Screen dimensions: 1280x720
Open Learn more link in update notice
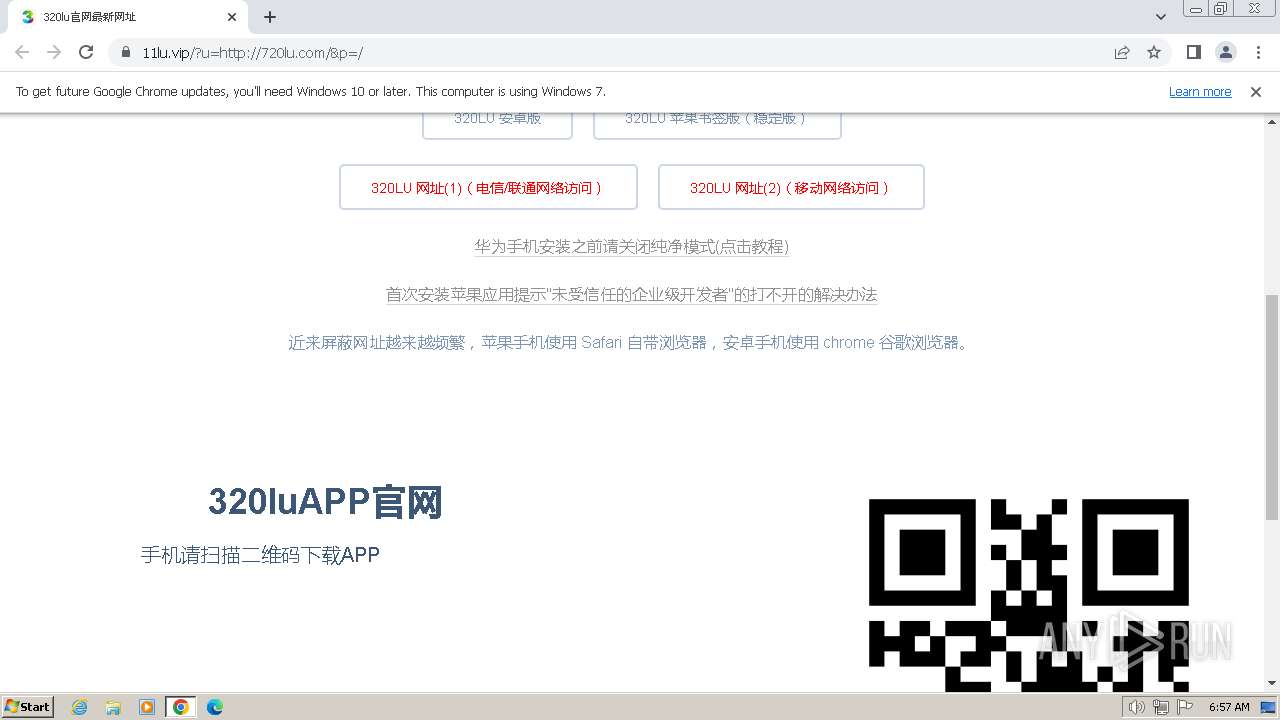pyautogui.click(x=1200, y=92)
